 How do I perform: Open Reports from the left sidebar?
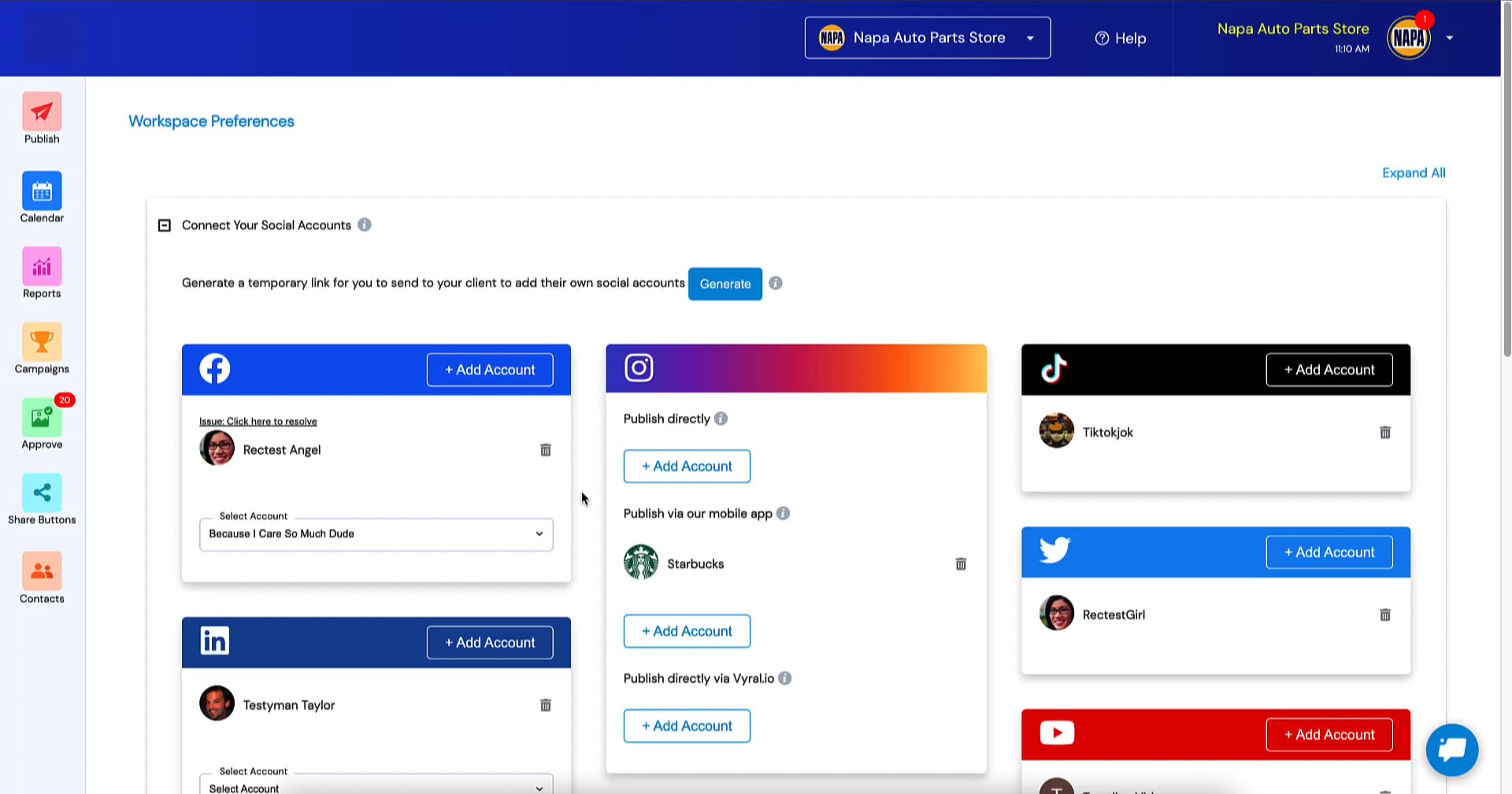42,268
